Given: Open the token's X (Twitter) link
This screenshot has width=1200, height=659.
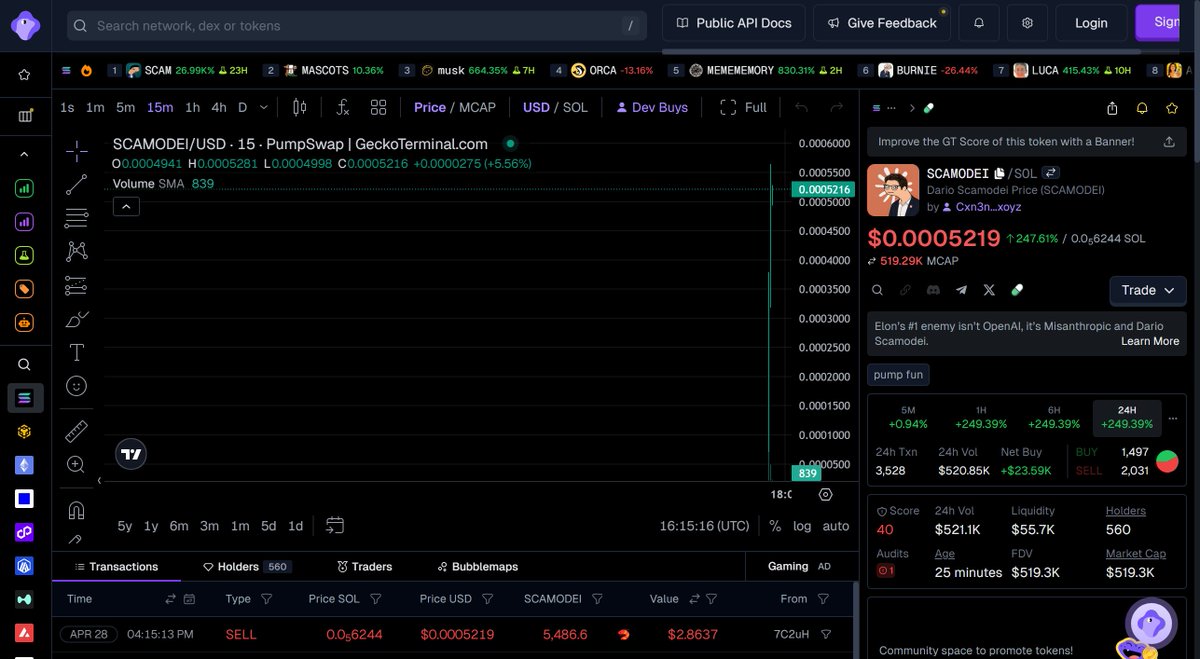Looking at the screenshot, I should tap(989, 290).
